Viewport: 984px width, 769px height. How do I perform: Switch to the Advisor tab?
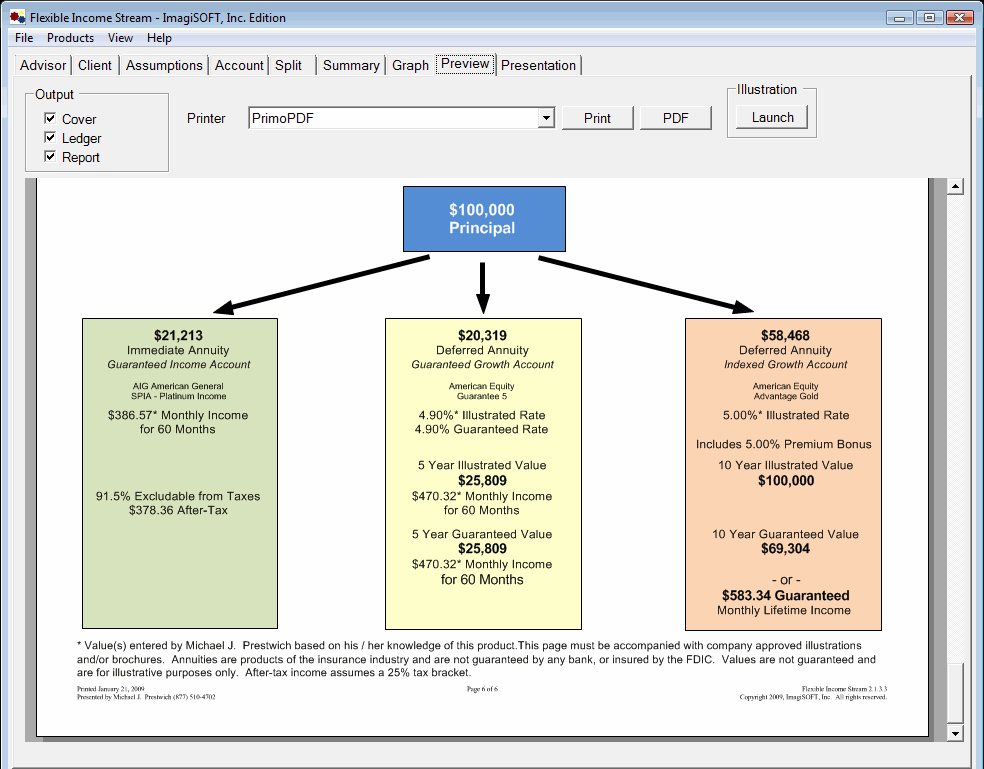coord(43,65)
